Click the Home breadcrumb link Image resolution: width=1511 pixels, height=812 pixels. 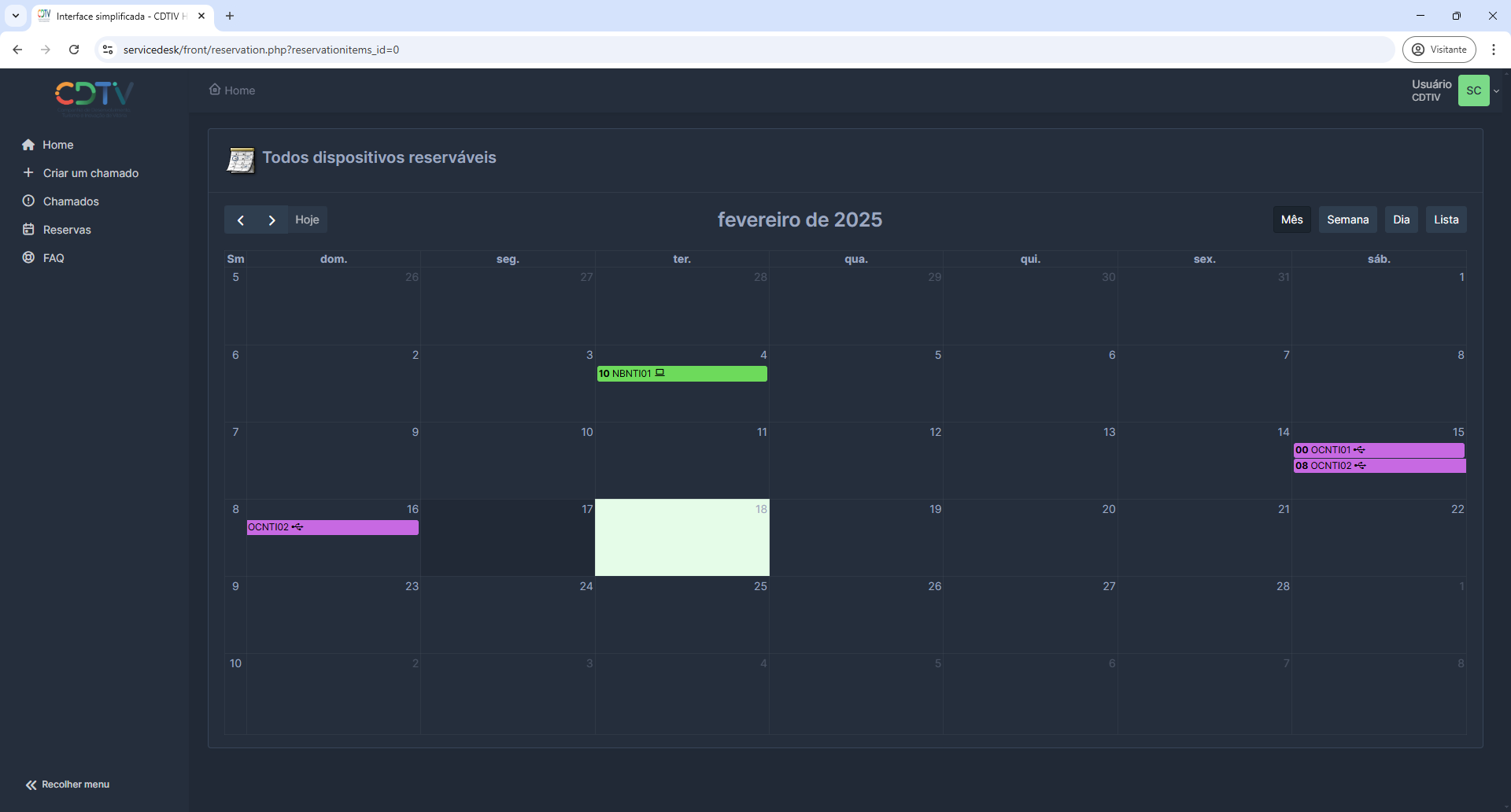(239, 90)
